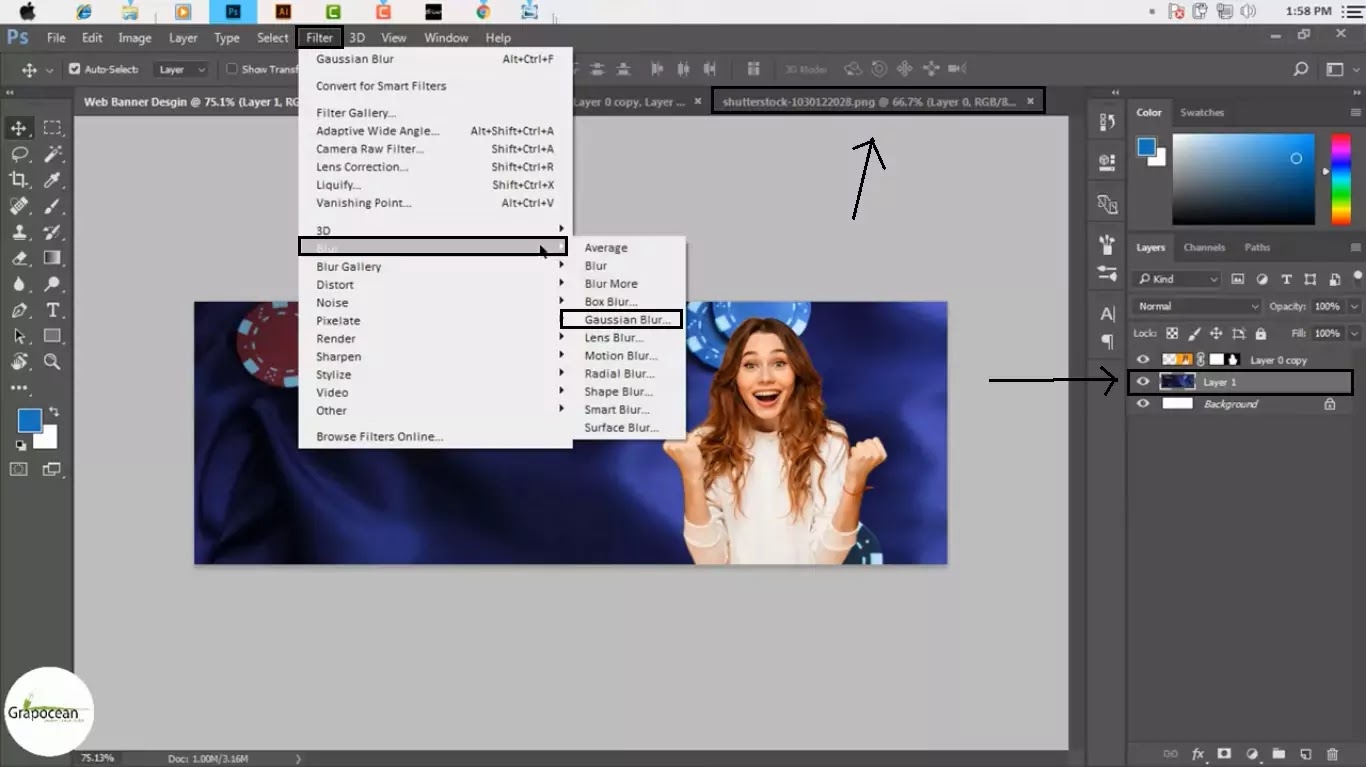Toggle the Auto-Select checkbox
Screen dimensions: 1366x767
pyautogui.click(x=74, y=69)
